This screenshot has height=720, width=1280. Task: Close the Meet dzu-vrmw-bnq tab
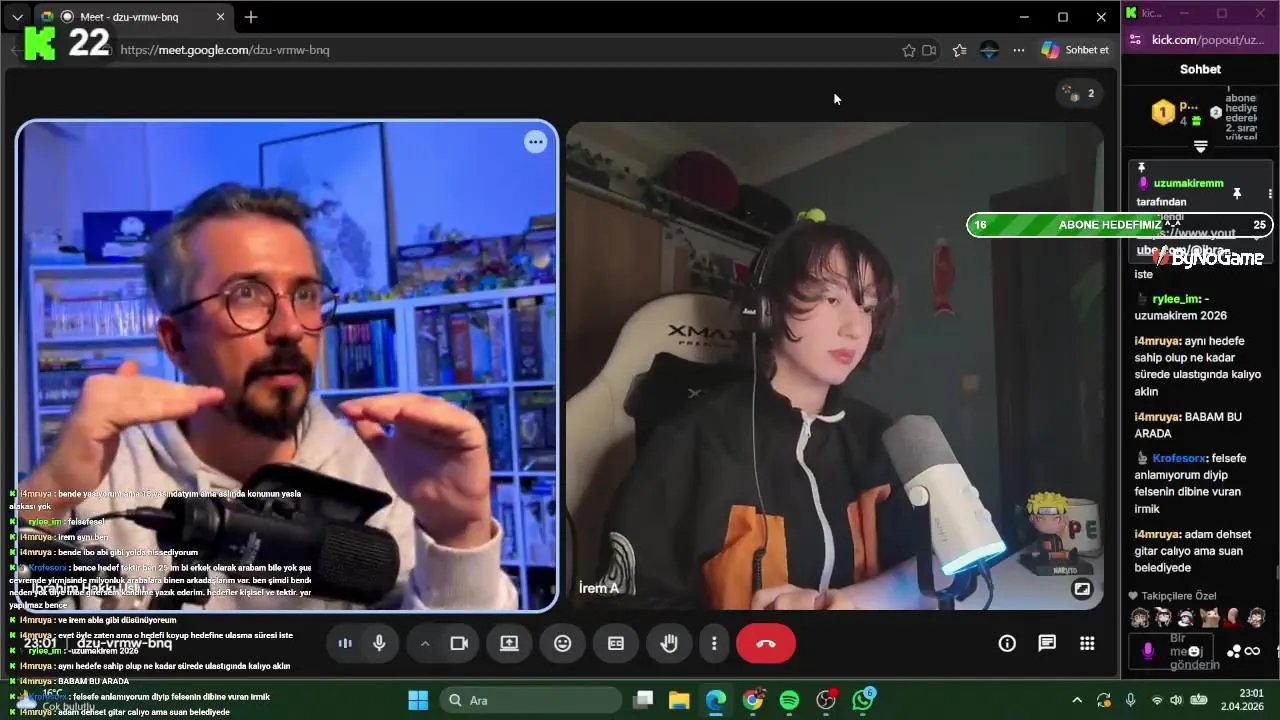(x=221, y=17)
